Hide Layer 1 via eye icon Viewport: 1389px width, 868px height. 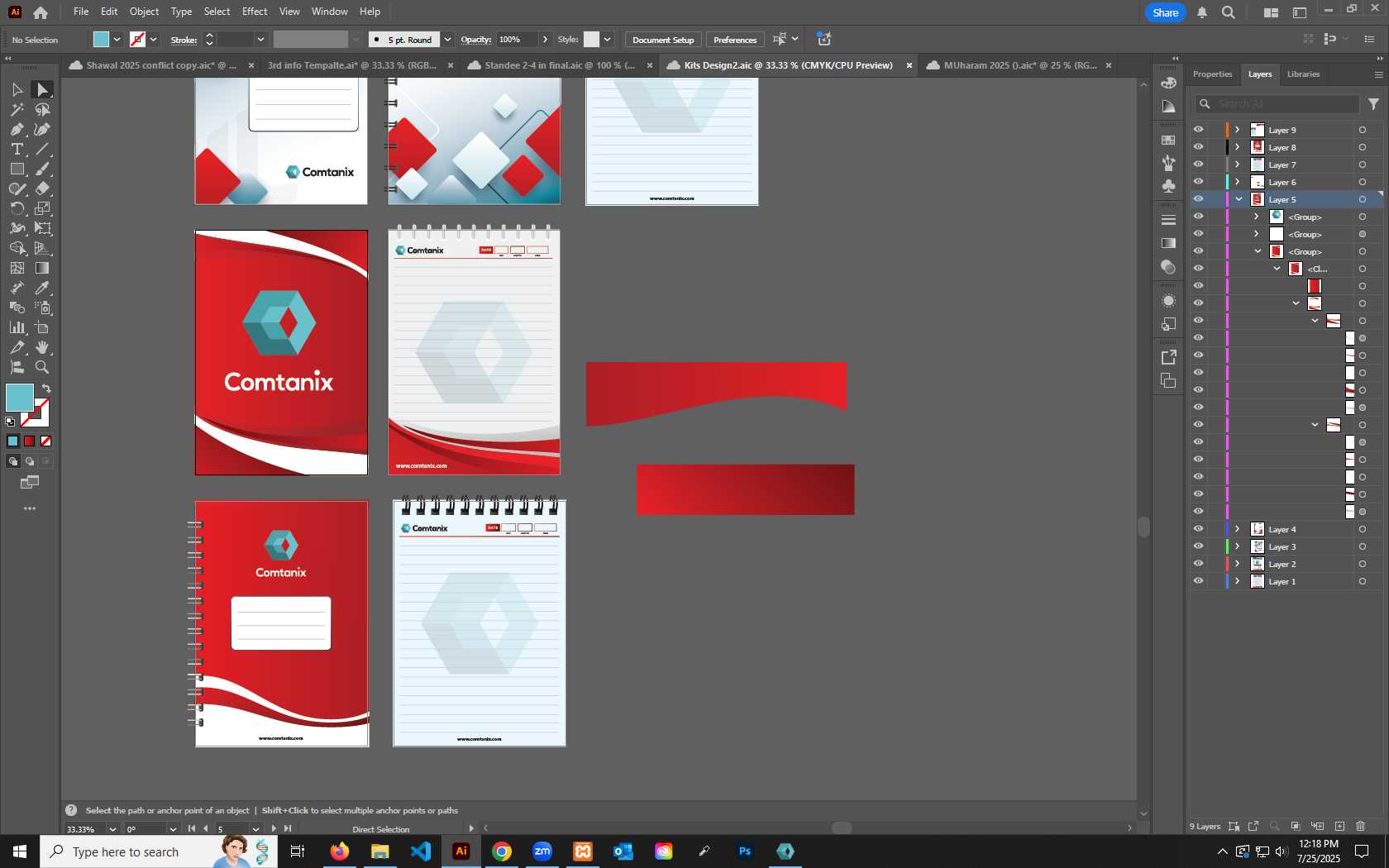click(1198, 581)
